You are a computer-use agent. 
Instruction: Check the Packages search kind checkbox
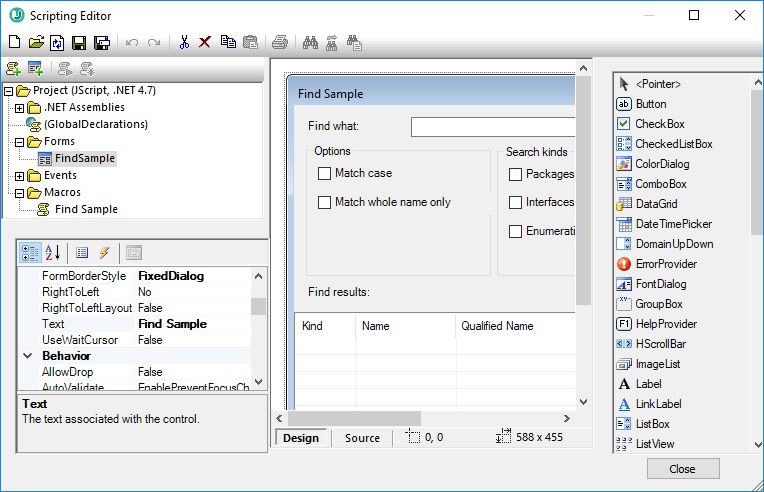(516, 174)
